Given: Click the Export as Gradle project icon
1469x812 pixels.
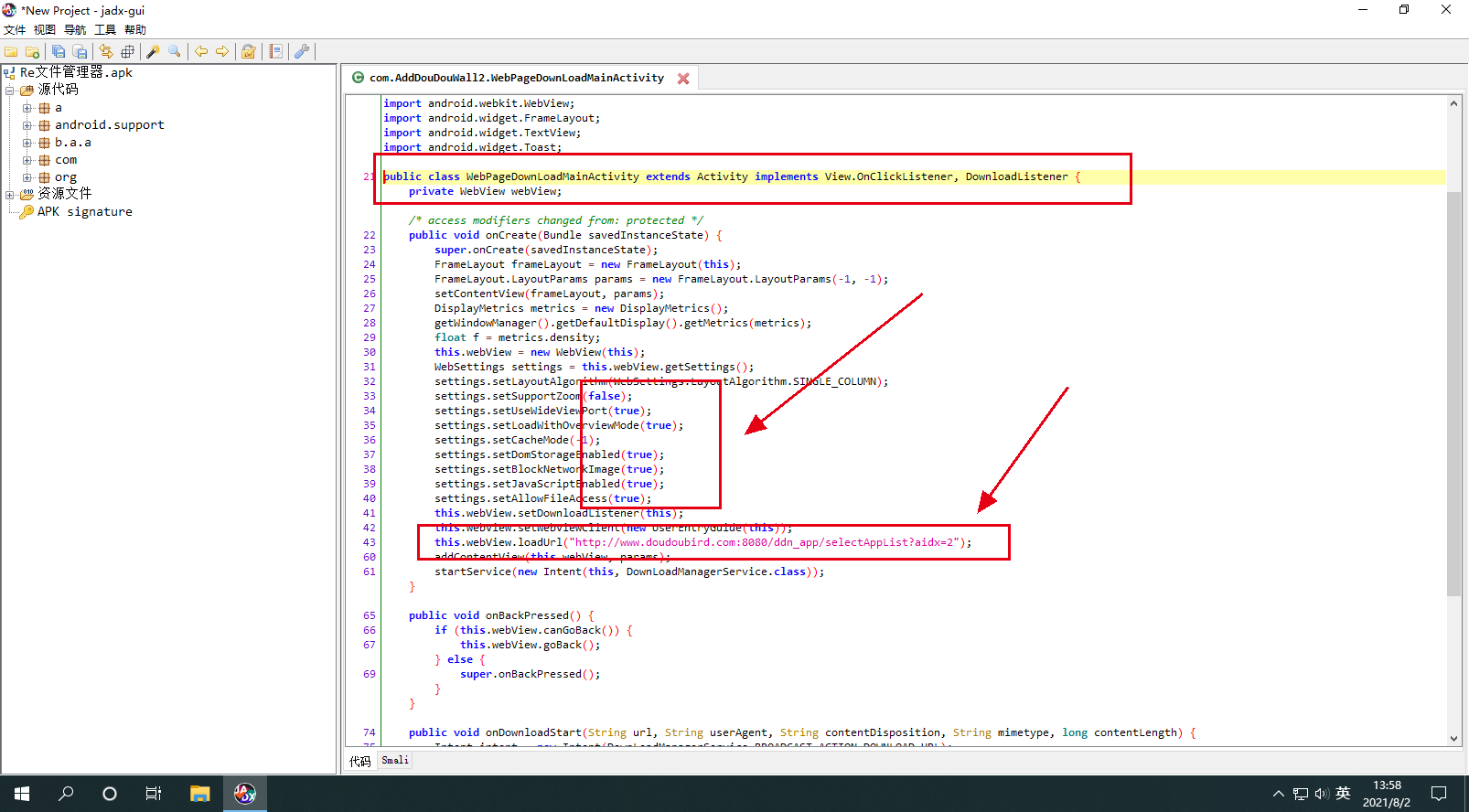Looking at the screenshot, I should [80, 52].
